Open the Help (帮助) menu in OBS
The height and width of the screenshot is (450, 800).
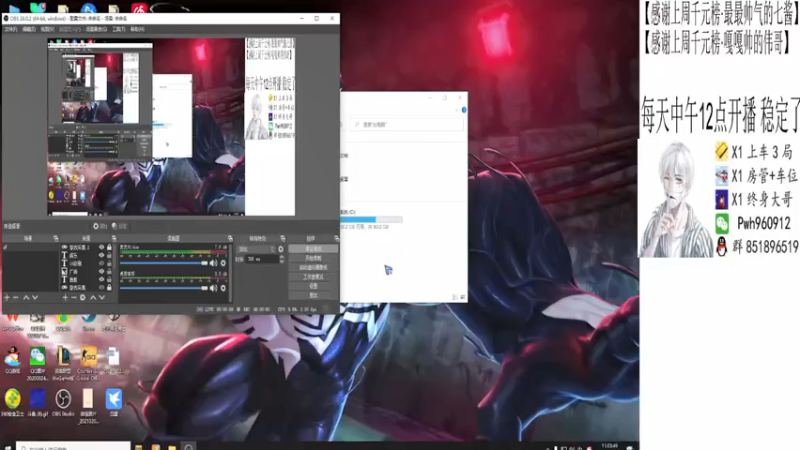[x=137, y=29]
